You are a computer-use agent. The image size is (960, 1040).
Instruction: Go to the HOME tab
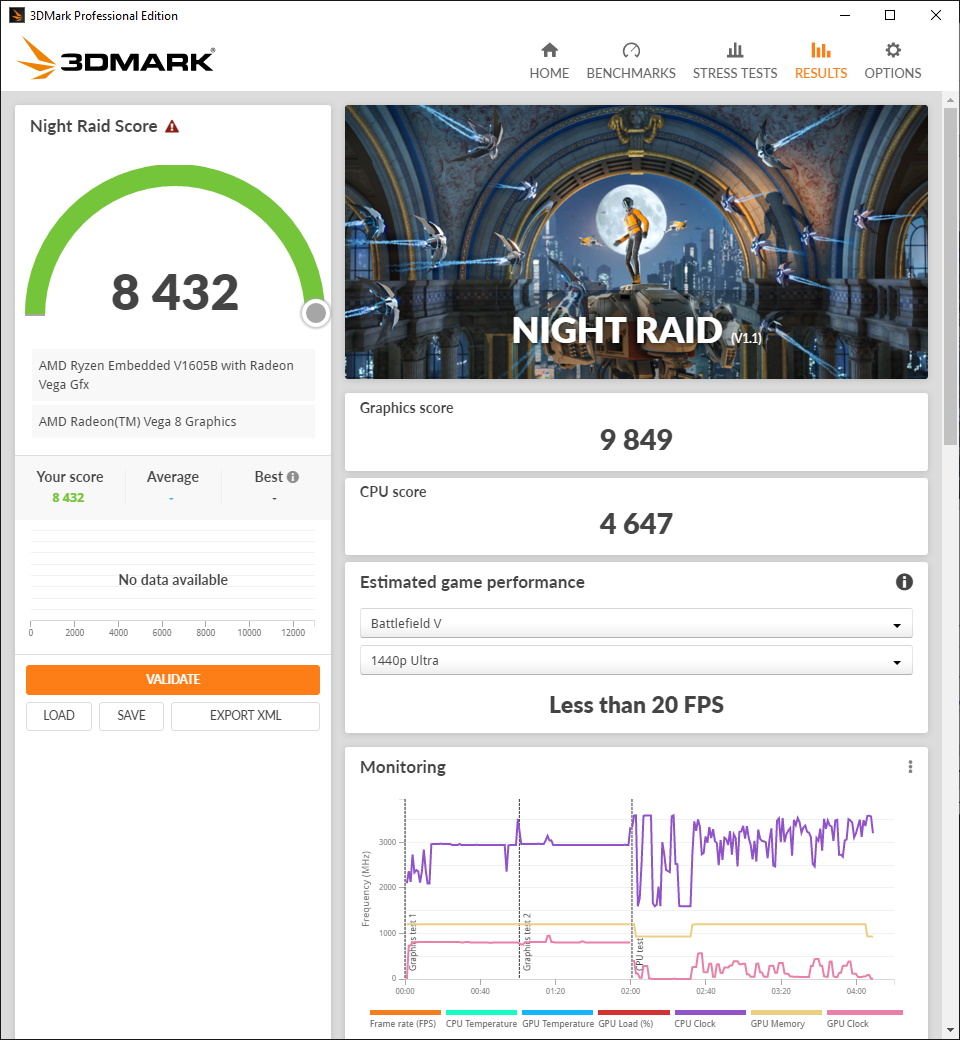pyautogui.click(x=549, y=61)
